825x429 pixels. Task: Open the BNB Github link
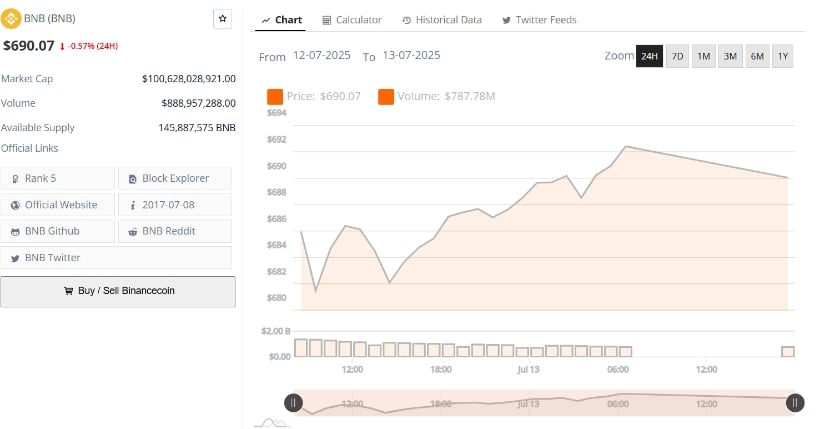tap(57, 231)
